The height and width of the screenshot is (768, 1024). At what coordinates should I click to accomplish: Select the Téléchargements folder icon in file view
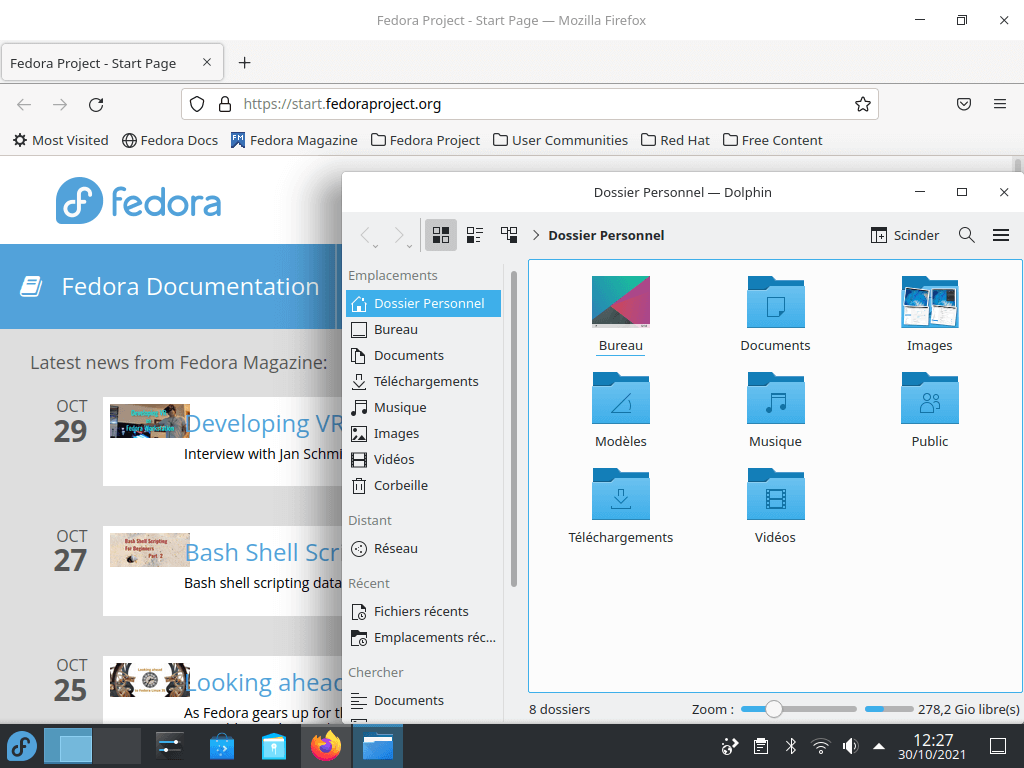[x=620, y=494]
